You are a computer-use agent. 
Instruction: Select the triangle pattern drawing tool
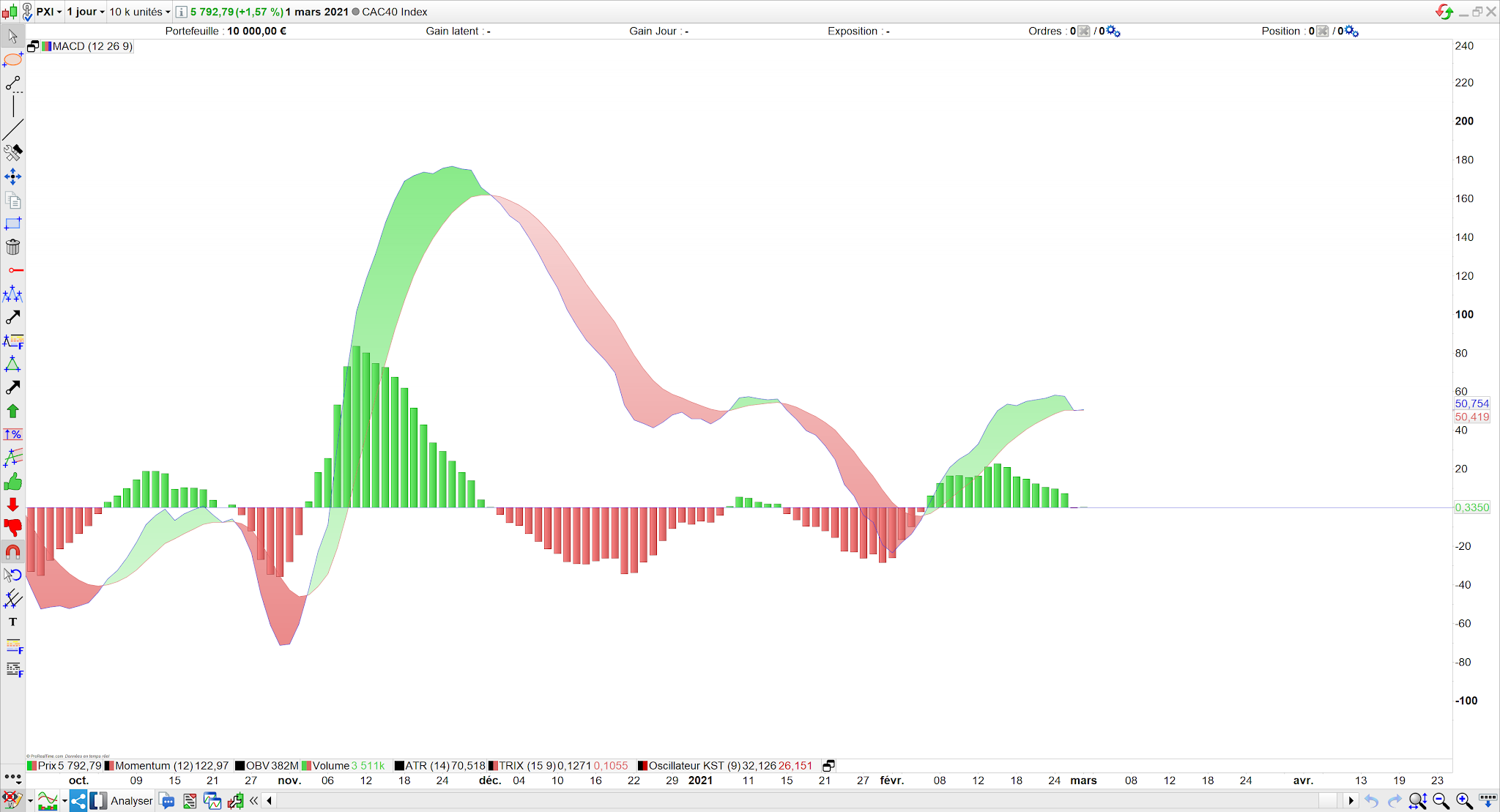point(12,364)
